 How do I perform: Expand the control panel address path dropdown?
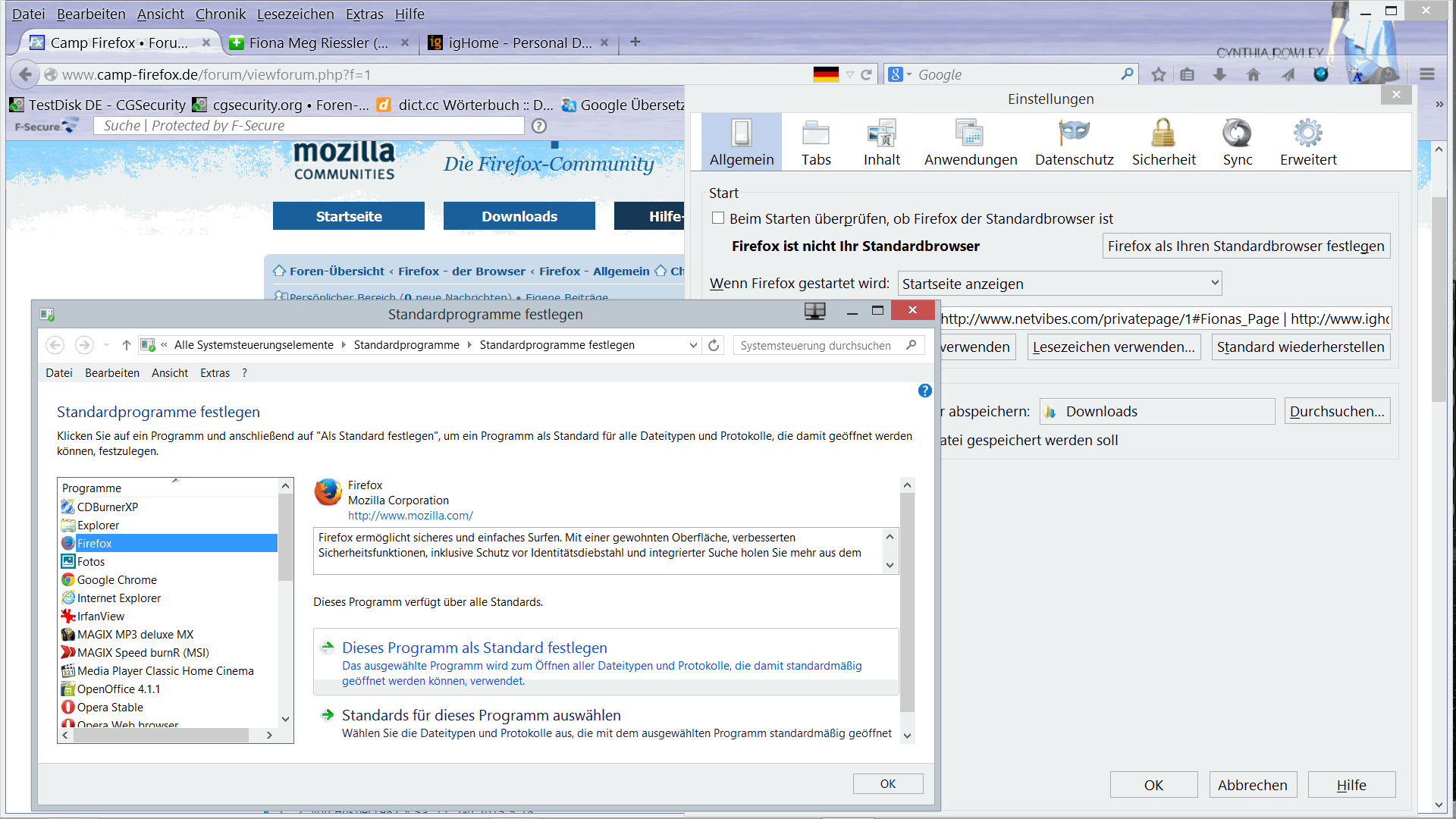tap(693, 345)
